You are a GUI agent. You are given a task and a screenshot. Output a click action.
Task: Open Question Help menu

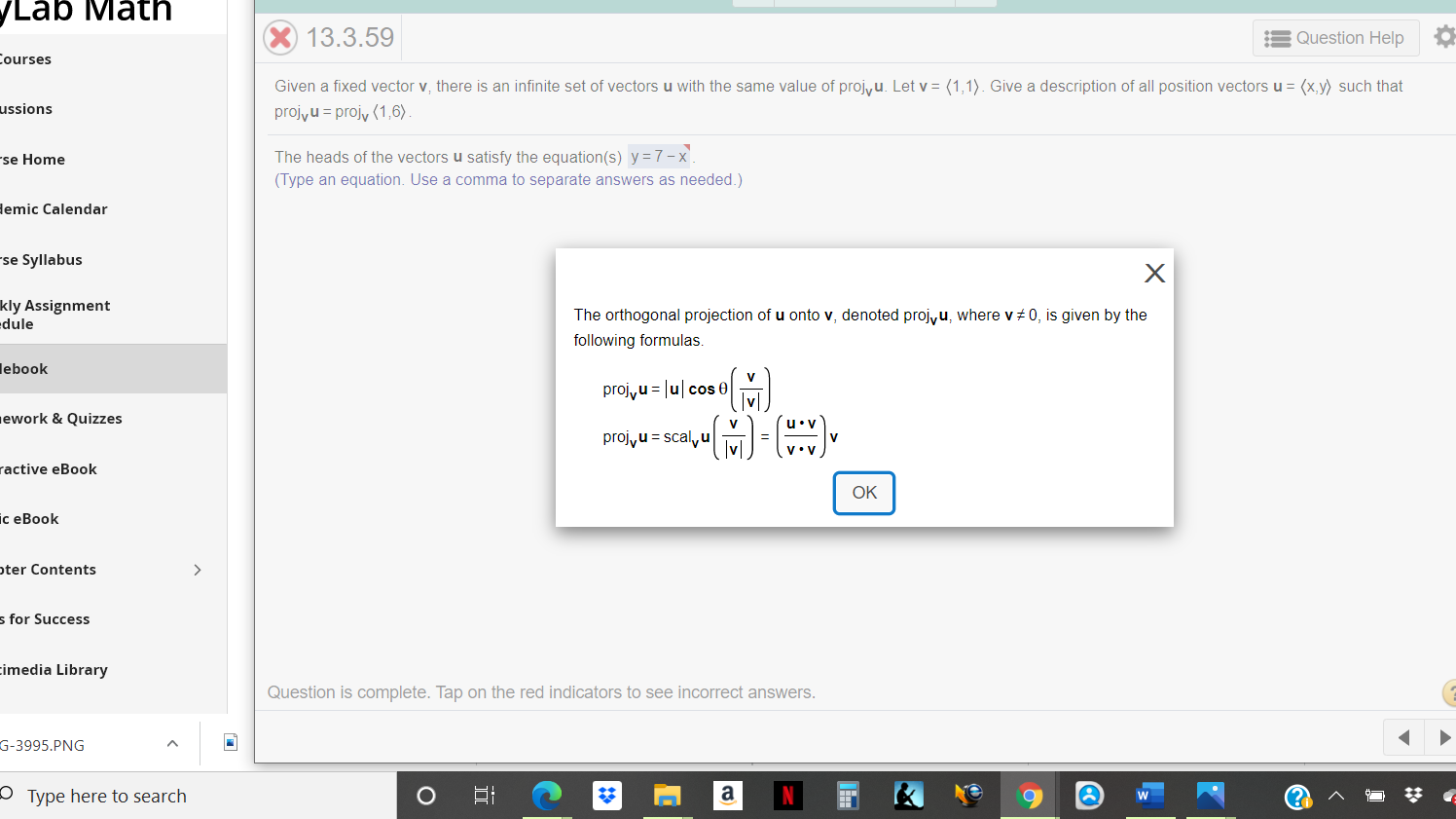point(1335,38)
